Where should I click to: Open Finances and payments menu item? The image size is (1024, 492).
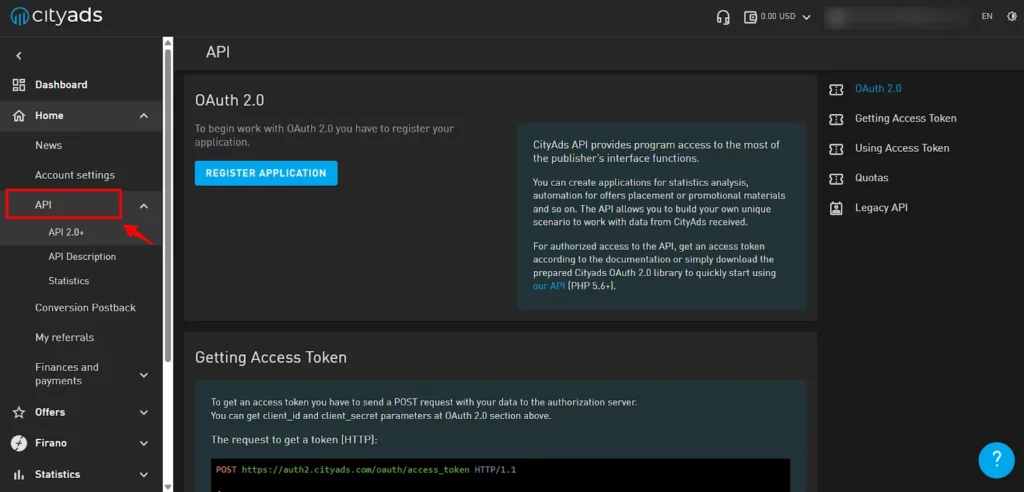(x=67, y=374)
